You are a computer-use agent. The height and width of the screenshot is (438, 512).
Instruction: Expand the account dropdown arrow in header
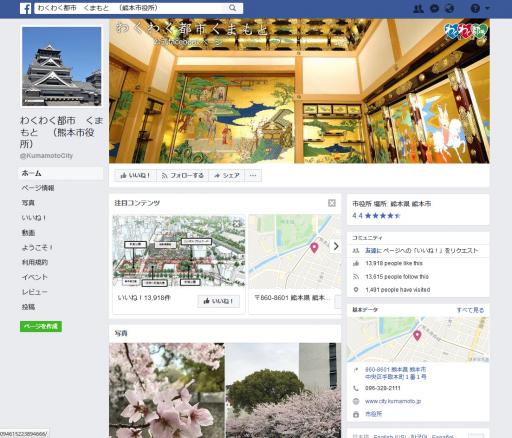pos(487,8)
